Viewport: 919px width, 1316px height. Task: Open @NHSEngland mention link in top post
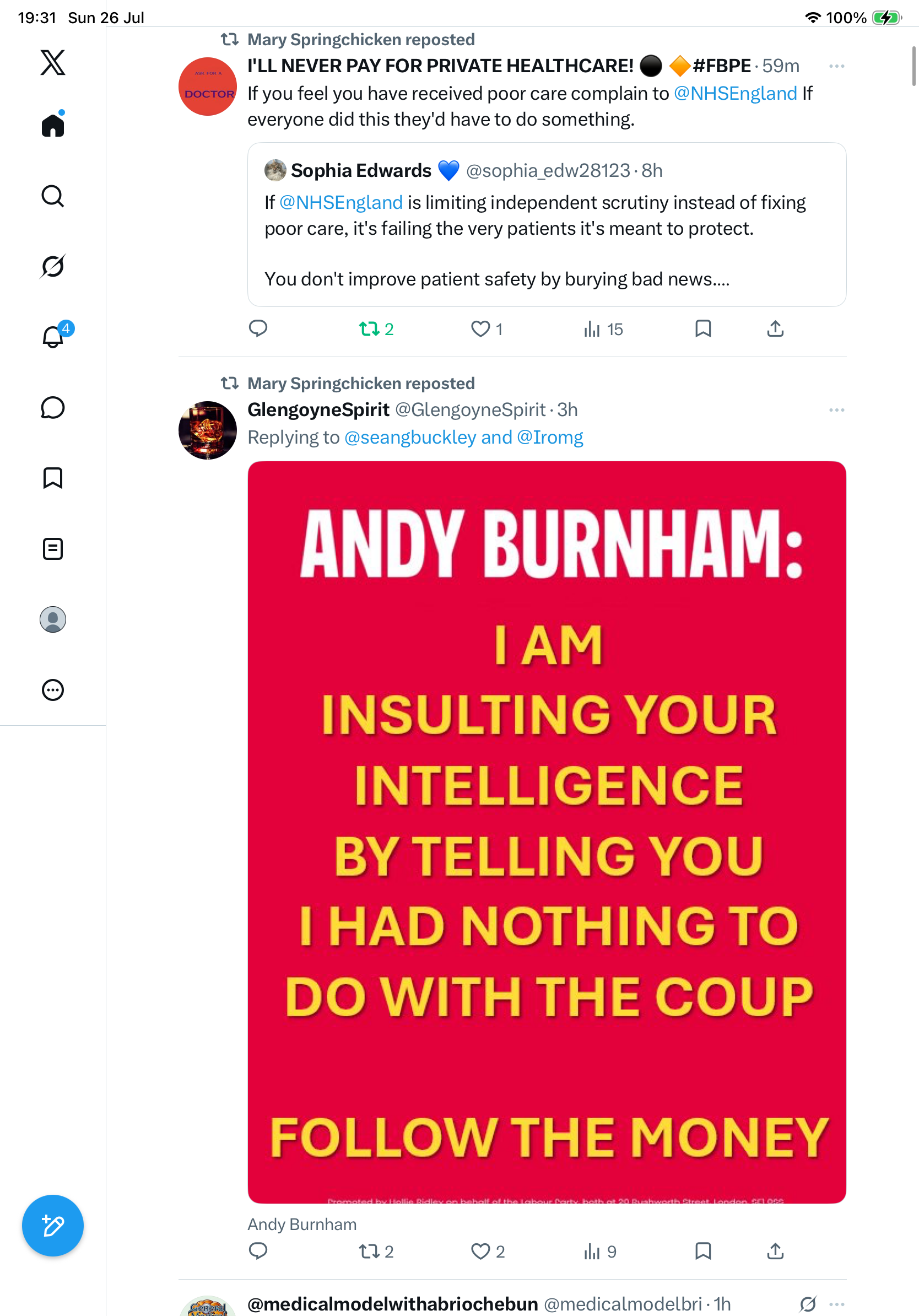[x=735, y=93]
